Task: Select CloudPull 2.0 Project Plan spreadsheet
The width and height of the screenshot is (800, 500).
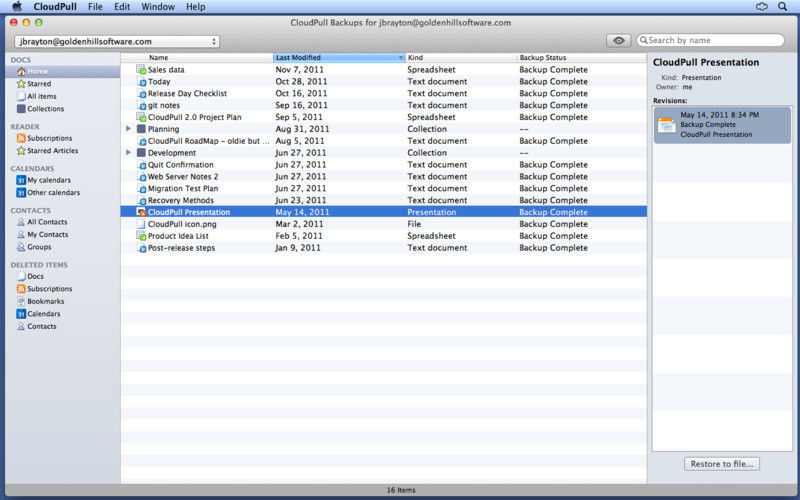Action: click(384, 117)
